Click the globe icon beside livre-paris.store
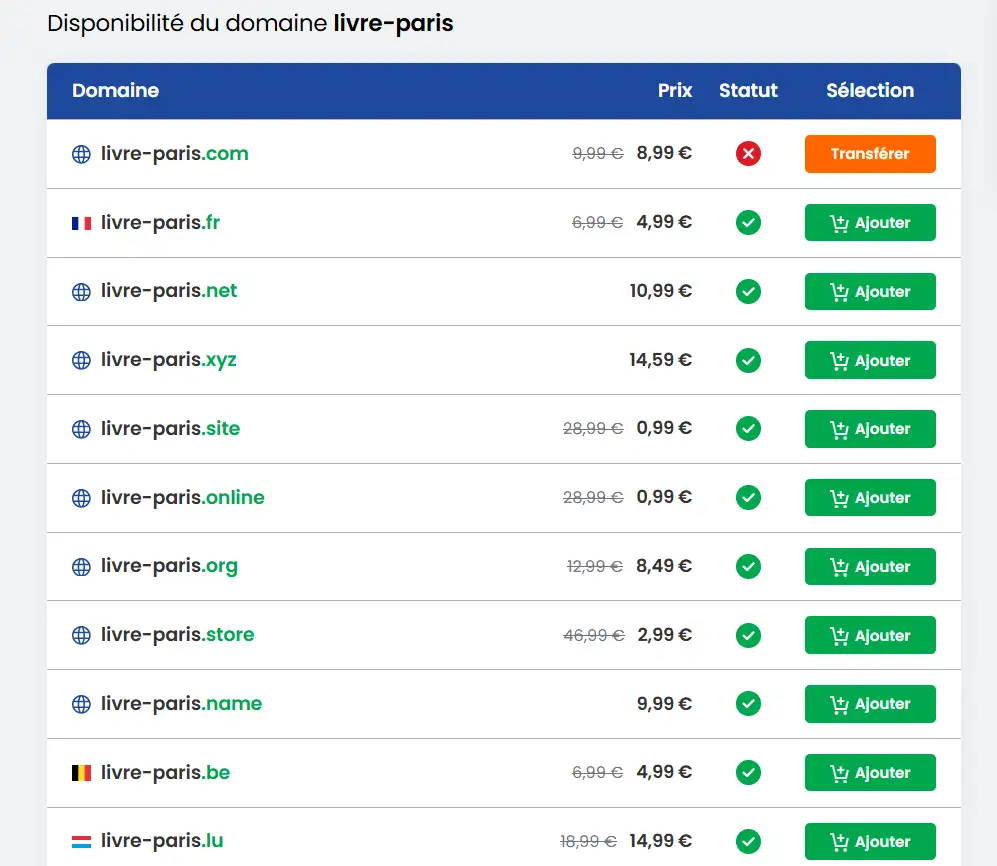997x866 pixels. point(81,635)
